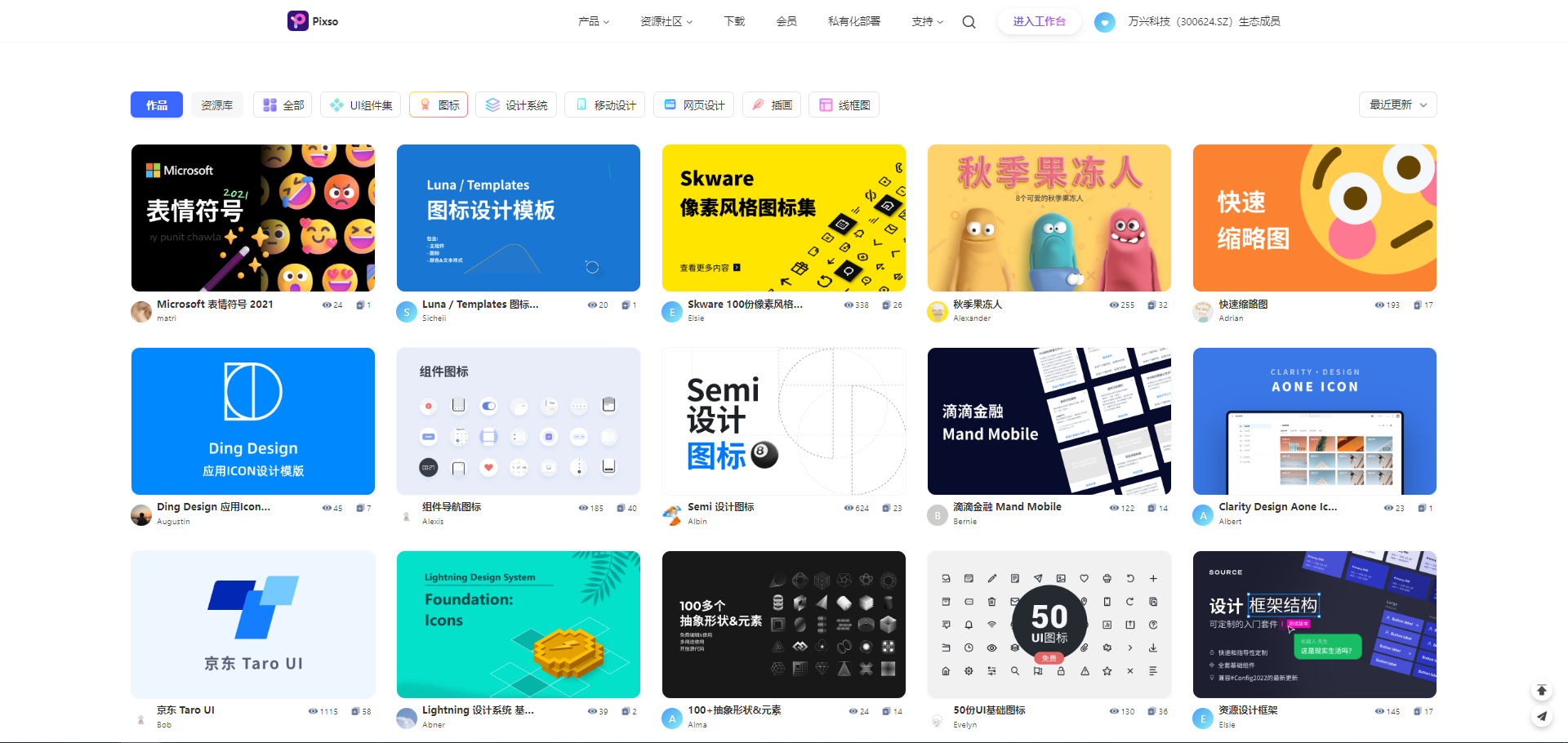Image resolution: width=1568 pixels, height=743 pixels.
Task: Click the paper plane feedback icon
Action: [1542, 717]
